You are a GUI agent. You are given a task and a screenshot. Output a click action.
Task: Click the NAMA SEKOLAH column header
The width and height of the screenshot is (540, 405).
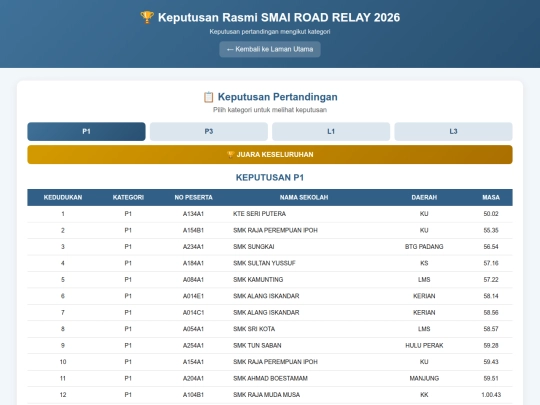point(304,197)
